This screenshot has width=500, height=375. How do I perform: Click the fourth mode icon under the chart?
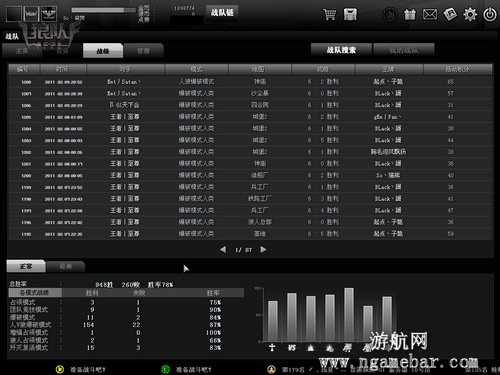click(330, 348)
